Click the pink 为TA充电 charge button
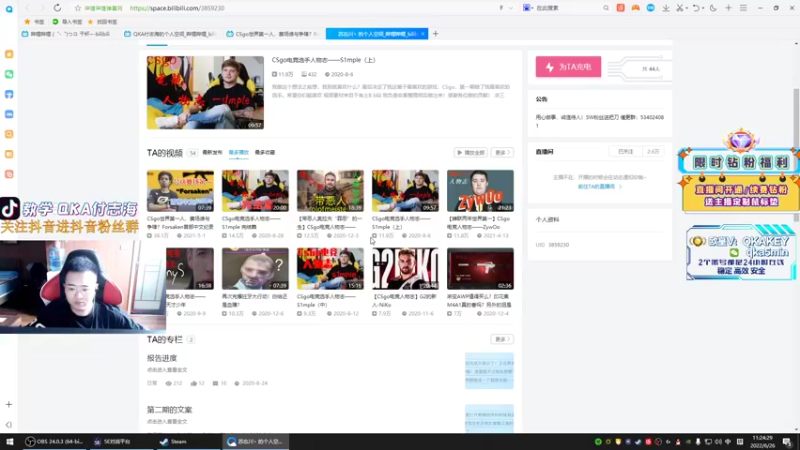Viewport: 800px width, 450px height. 568,67
